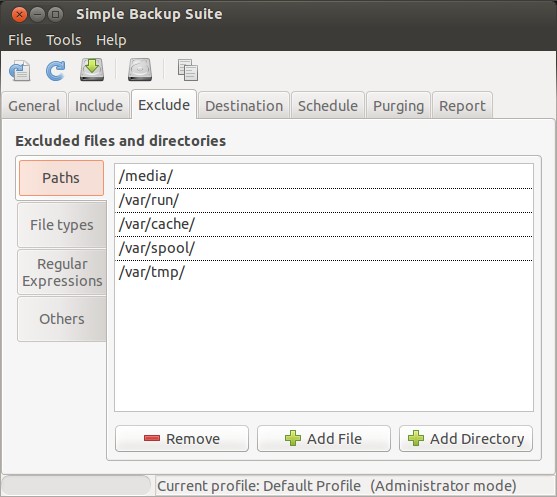Click the save configuration toolbar icon
557x497 pixels.
point(20,70)
